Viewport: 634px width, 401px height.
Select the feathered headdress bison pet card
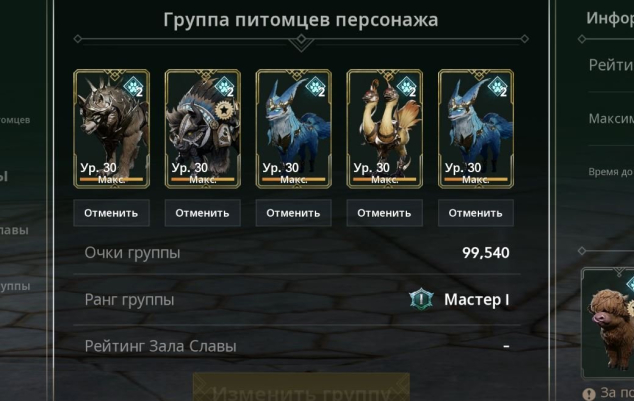coord(203,129)
